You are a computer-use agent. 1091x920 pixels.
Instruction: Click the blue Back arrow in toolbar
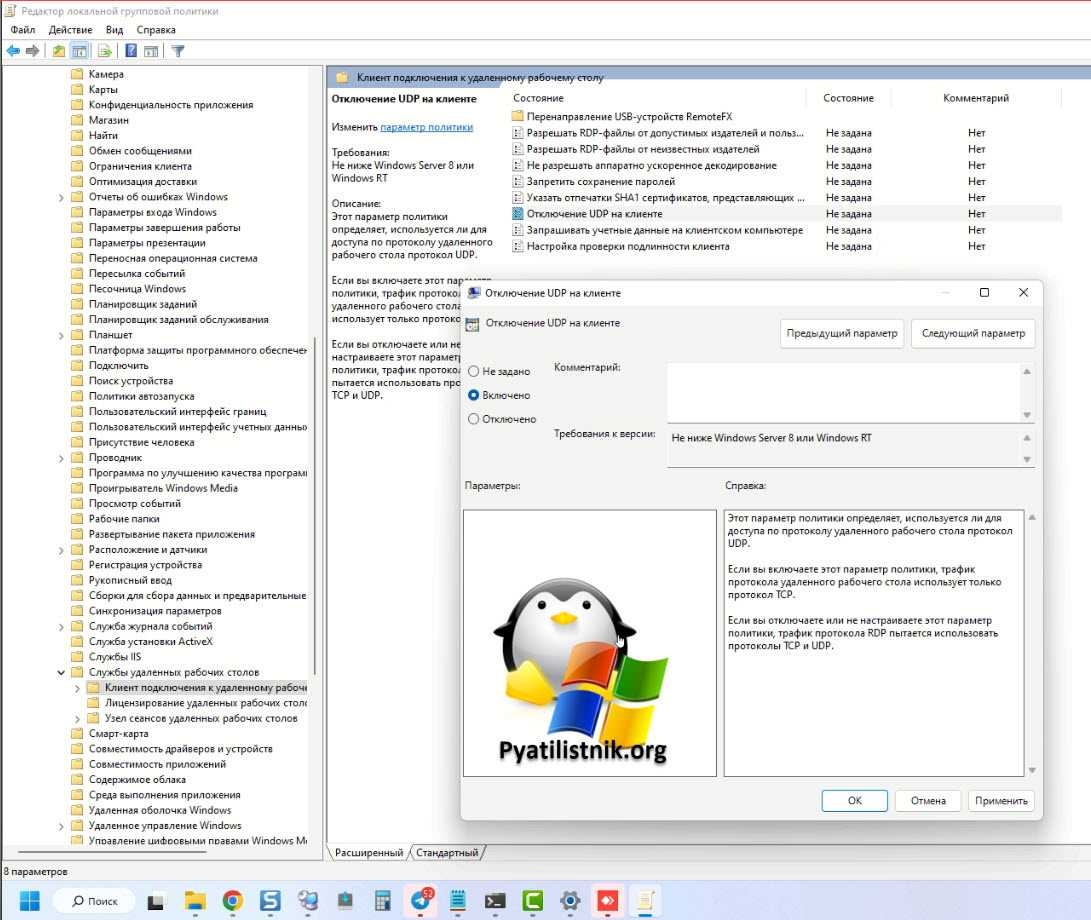(x=13, y=51)
